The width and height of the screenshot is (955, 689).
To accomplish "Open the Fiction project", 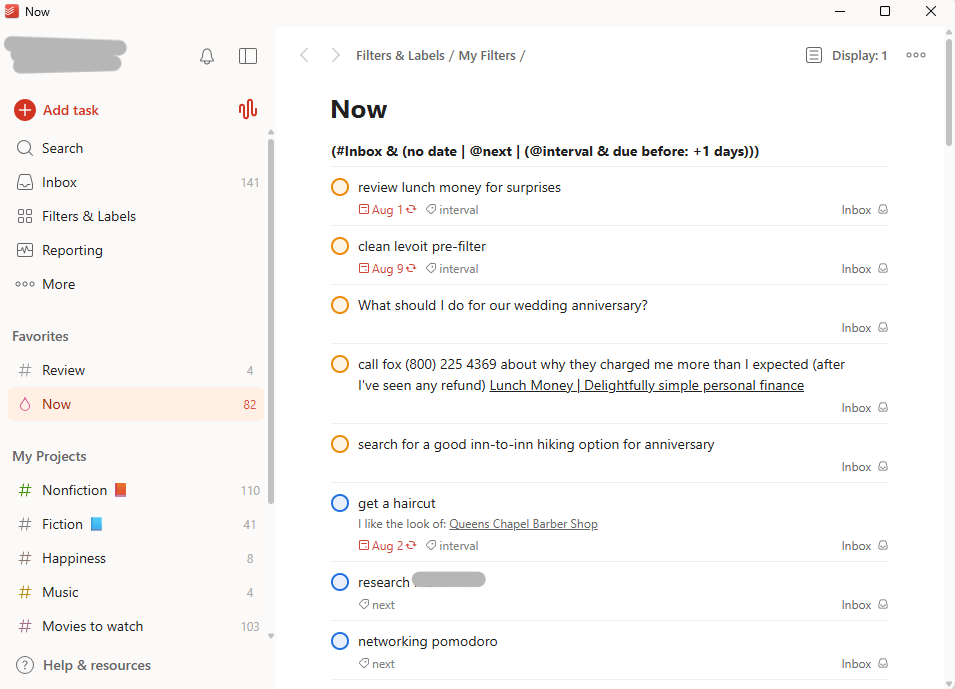I will tap(136, 525).
